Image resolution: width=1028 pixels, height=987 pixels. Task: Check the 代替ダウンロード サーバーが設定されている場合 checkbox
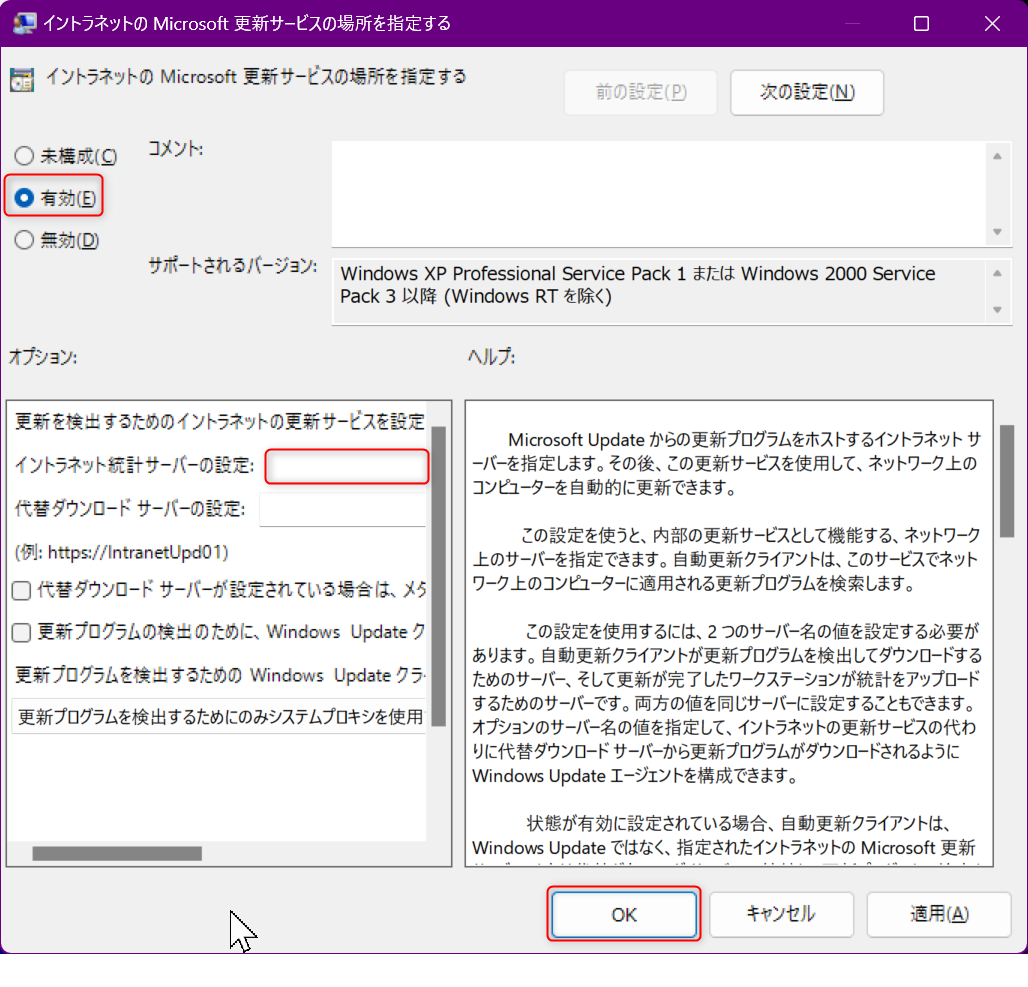pos(22,590)
